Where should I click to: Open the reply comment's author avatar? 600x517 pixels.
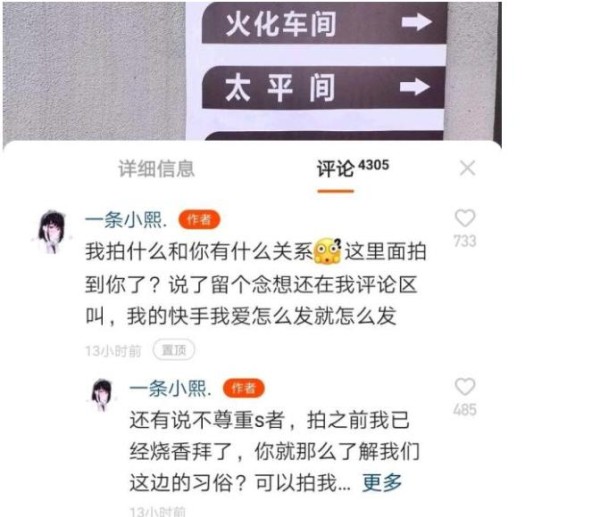(102, 395)
